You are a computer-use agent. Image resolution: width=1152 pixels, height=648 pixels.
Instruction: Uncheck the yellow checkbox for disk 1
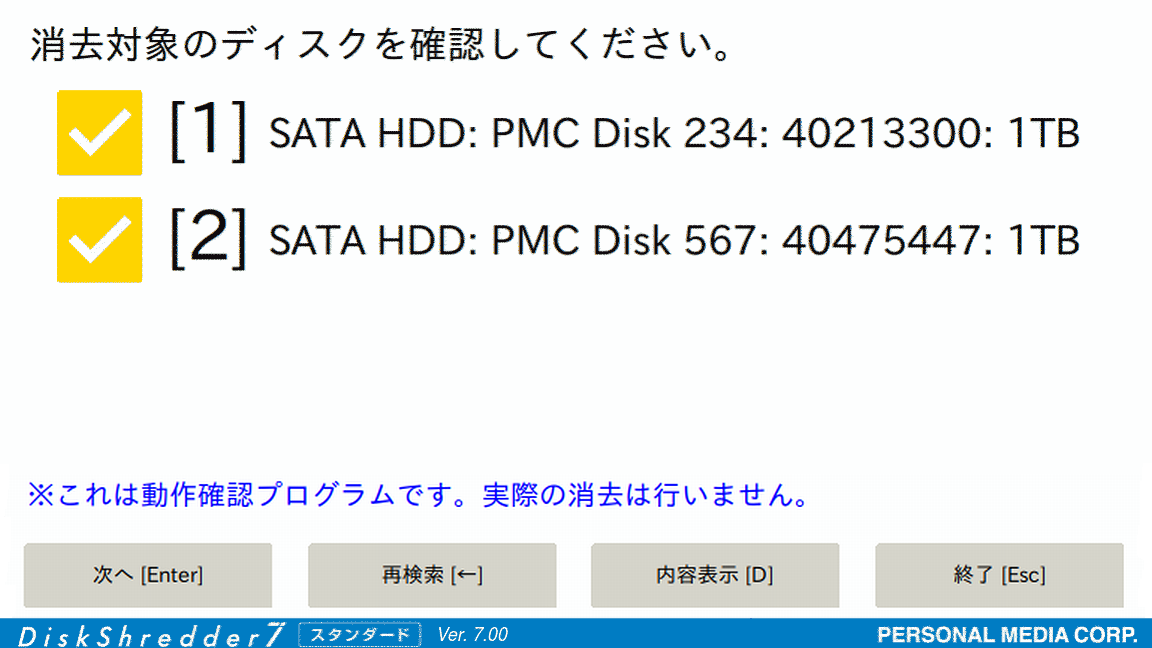tap(99, 133)
